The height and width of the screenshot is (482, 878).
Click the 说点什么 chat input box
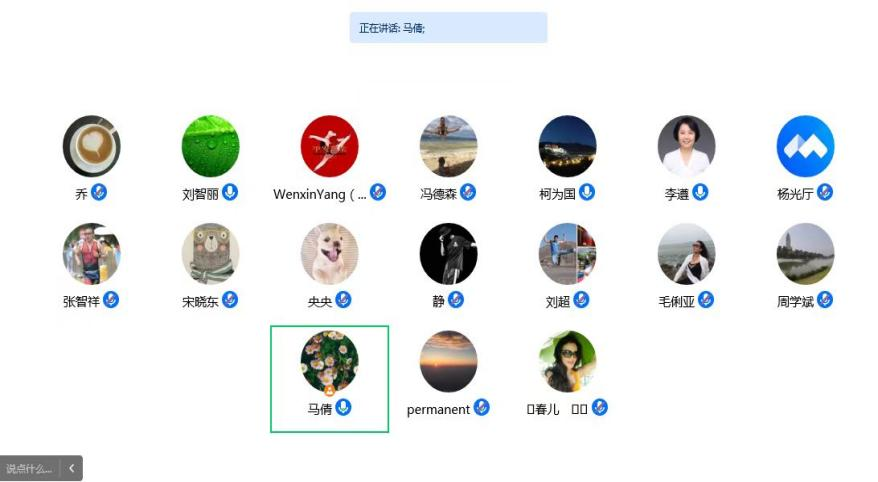(29, 468)
